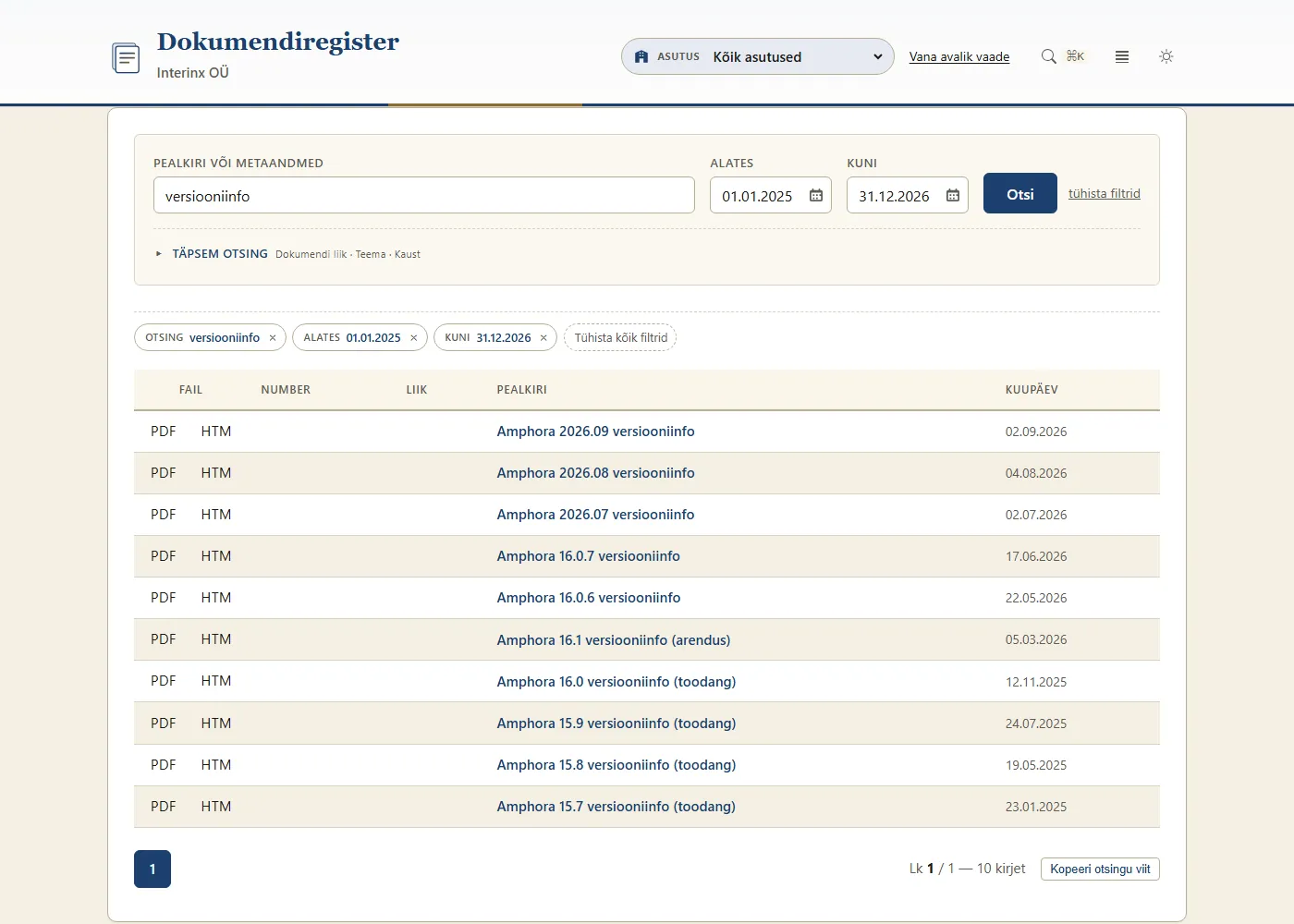Open PDF for Amphora 15.9 versiooniinfo (toodang)
This screenshot has height=924, width=1294.
164,723
